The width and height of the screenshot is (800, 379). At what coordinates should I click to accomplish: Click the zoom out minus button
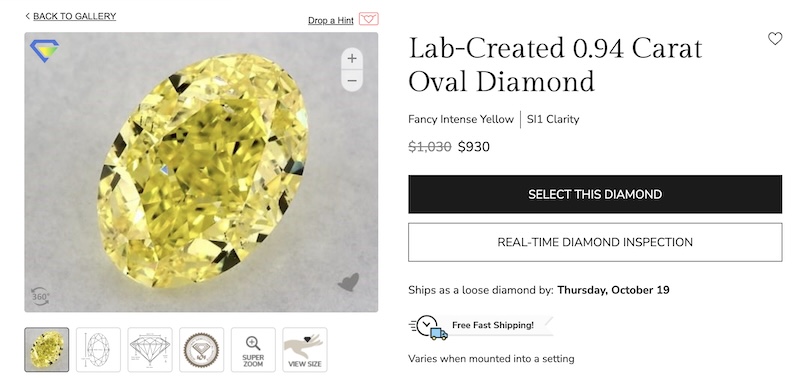(x=352, y=81)
